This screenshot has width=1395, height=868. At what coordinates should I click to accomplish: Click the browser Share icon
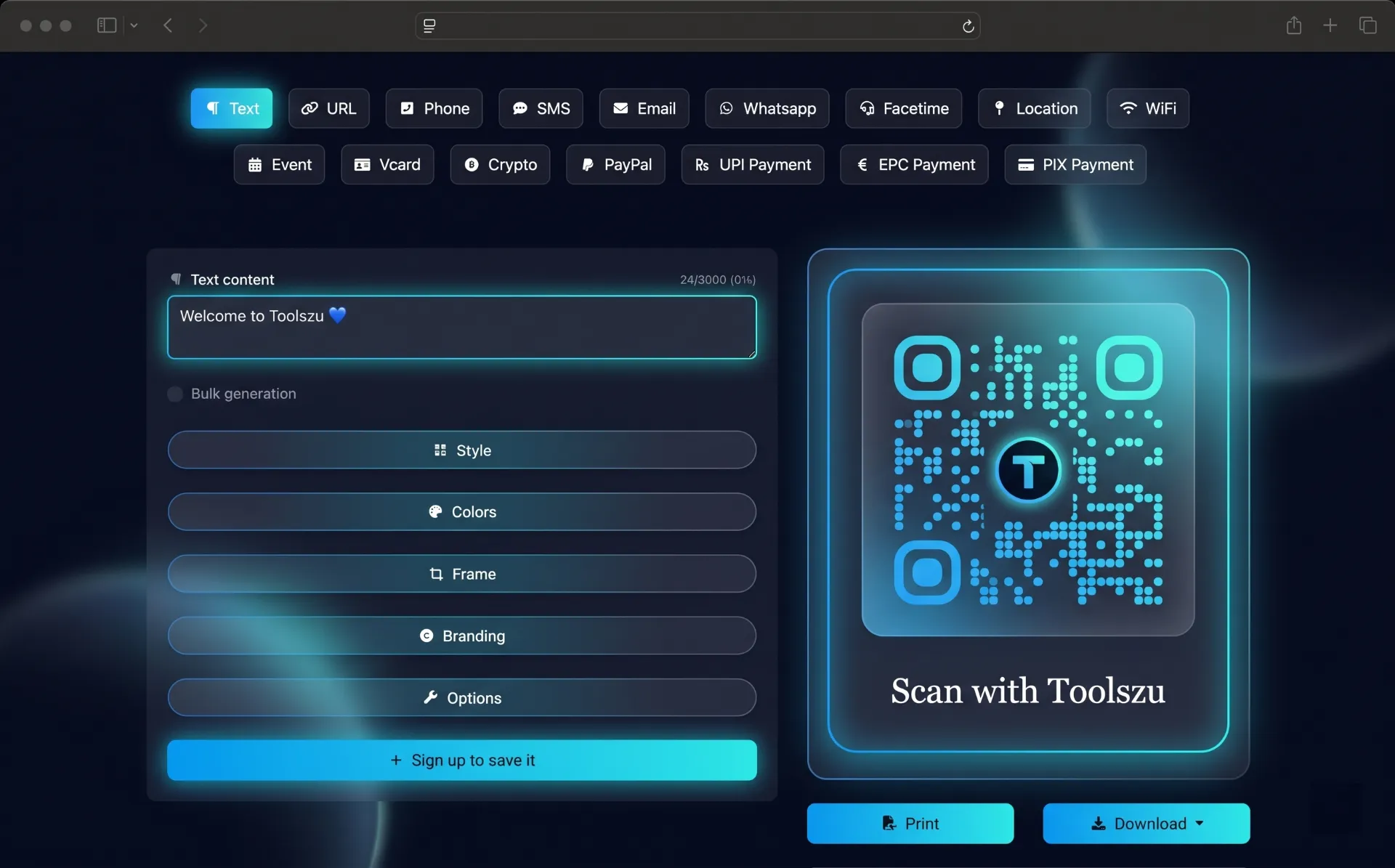[x=1294, y=25]
